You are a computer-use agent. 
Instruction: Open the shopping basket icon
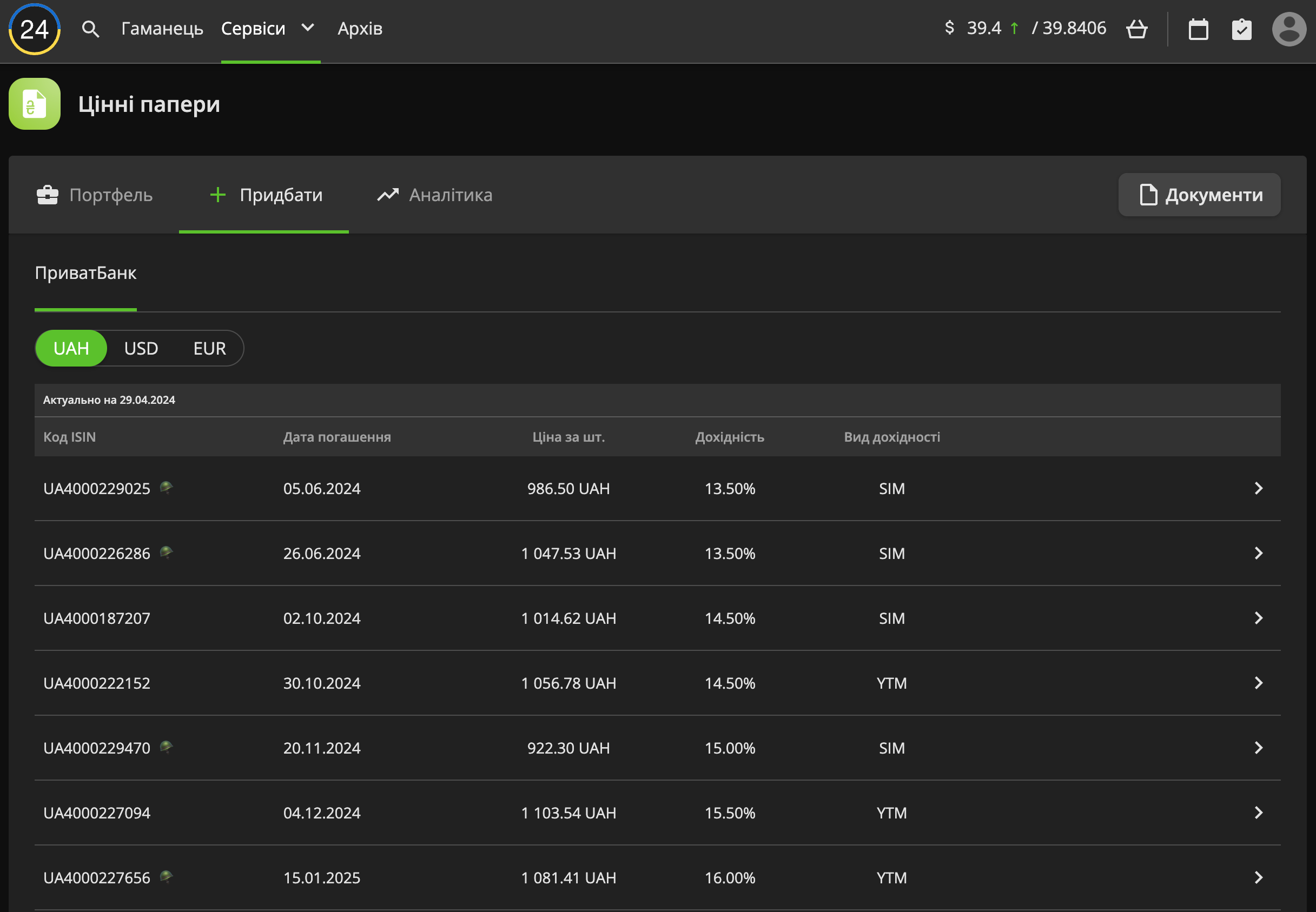point(1136,29)
